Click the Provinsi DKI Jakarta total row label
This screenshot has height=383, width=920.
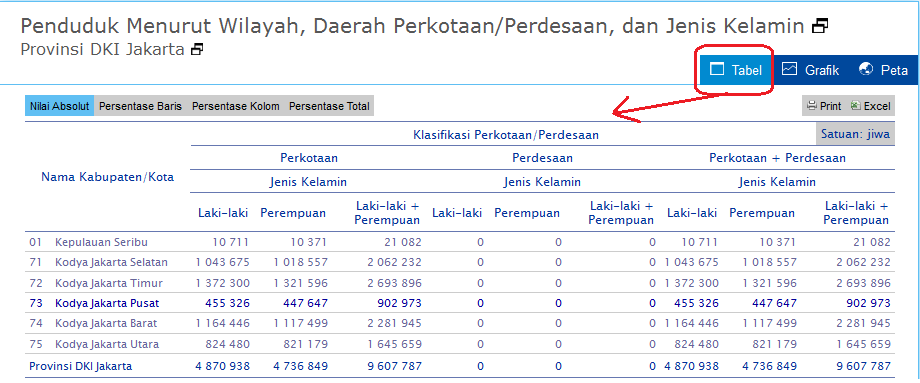pyautogui.click(x=80, y=367)
